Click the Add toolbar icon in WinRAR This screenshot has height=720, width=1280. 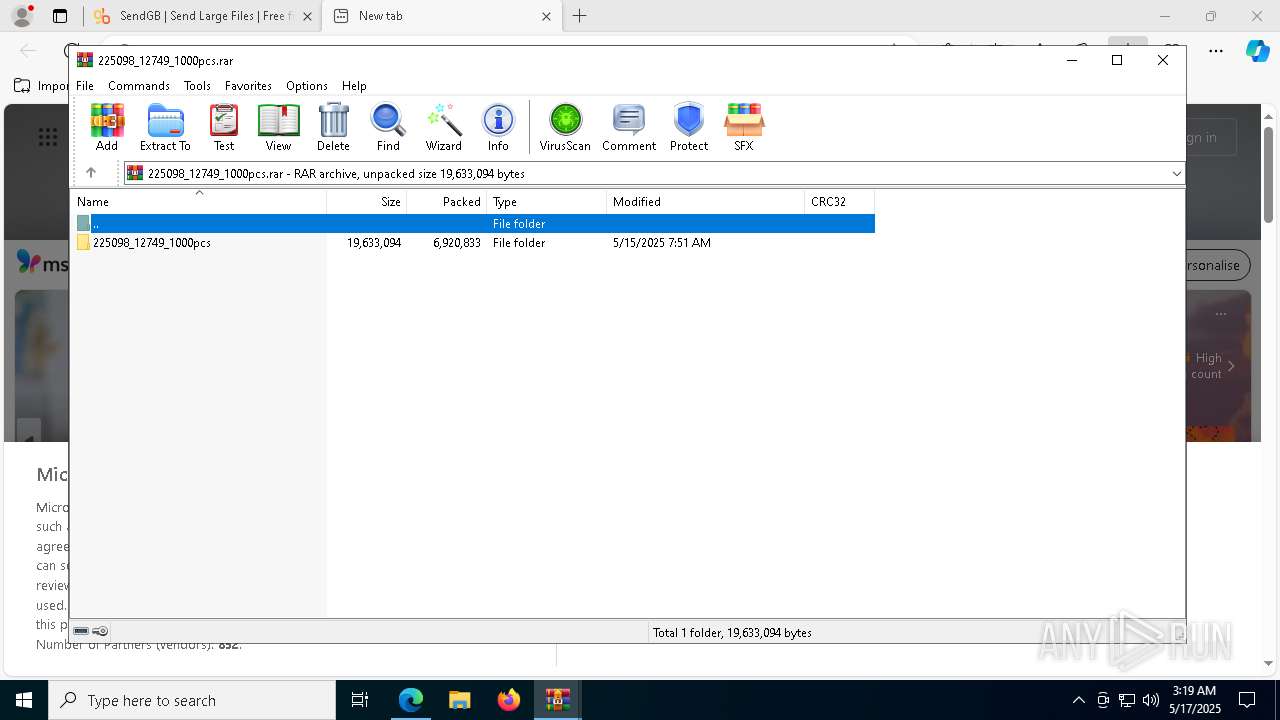point(107,127)
